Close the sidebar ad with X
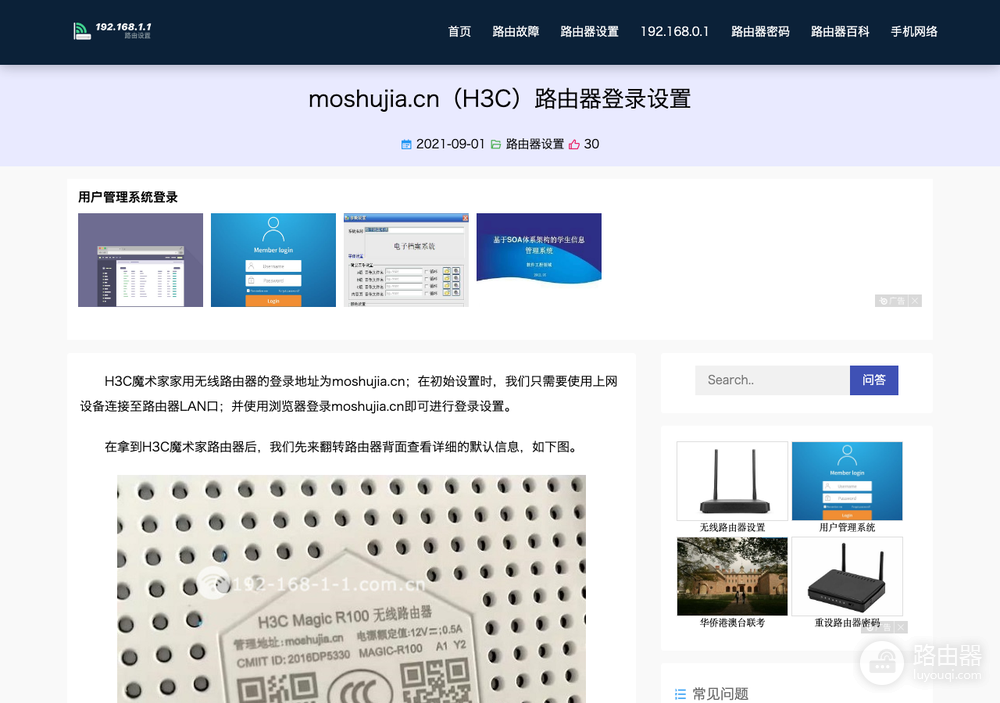Screen dimensions: 1000x703 pyautogui.click(x=901, y=627)
